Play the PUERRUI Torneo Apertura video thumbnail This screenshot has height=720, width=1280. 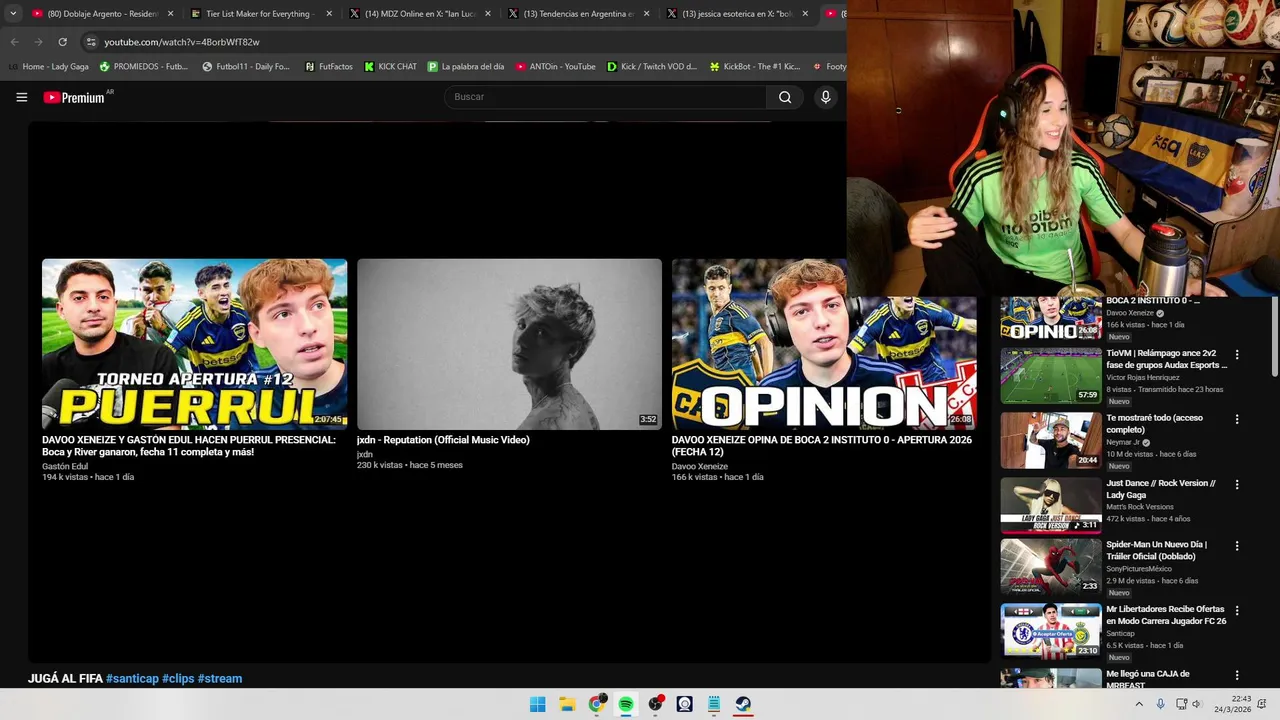[x=194, y=344]
